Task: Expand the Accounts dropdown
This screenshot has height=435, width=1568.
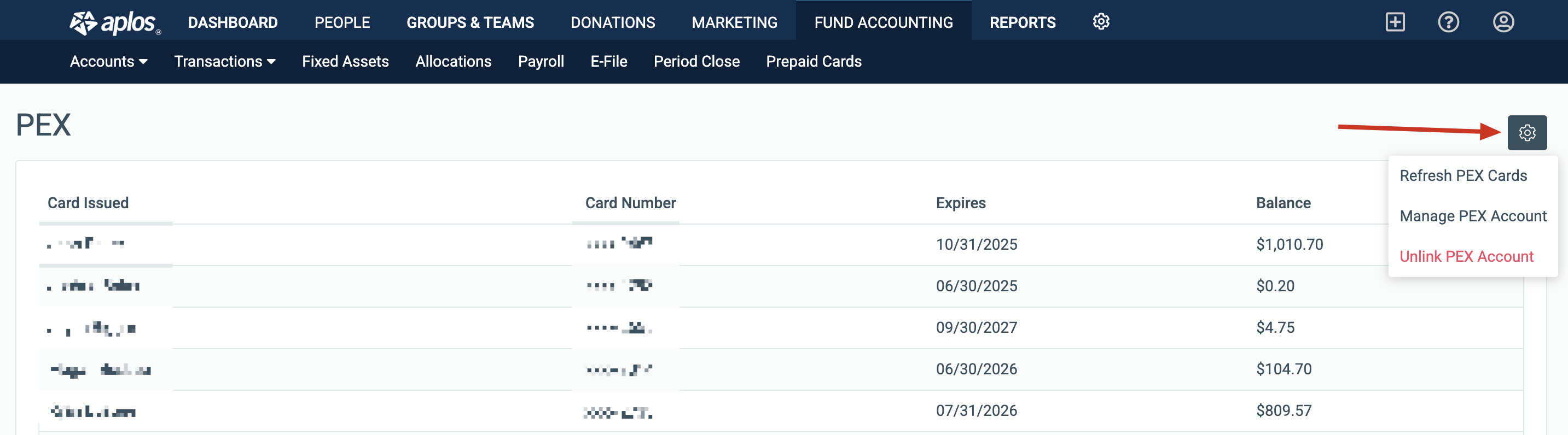Action: (x=108, y=61)
